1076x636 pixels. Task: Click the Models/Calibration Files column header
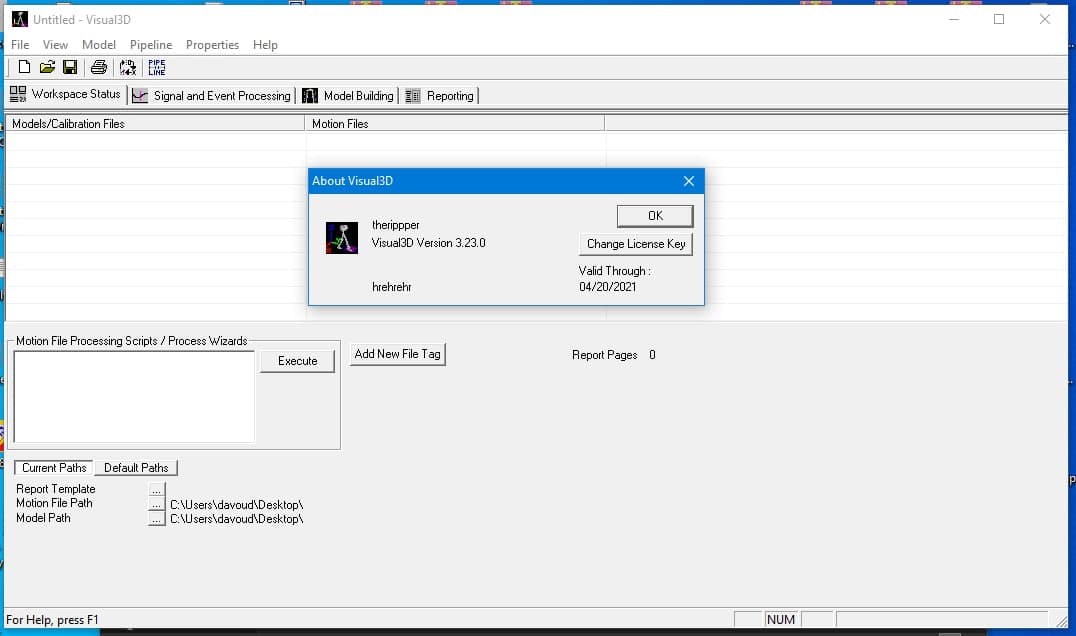click(155, 123)
